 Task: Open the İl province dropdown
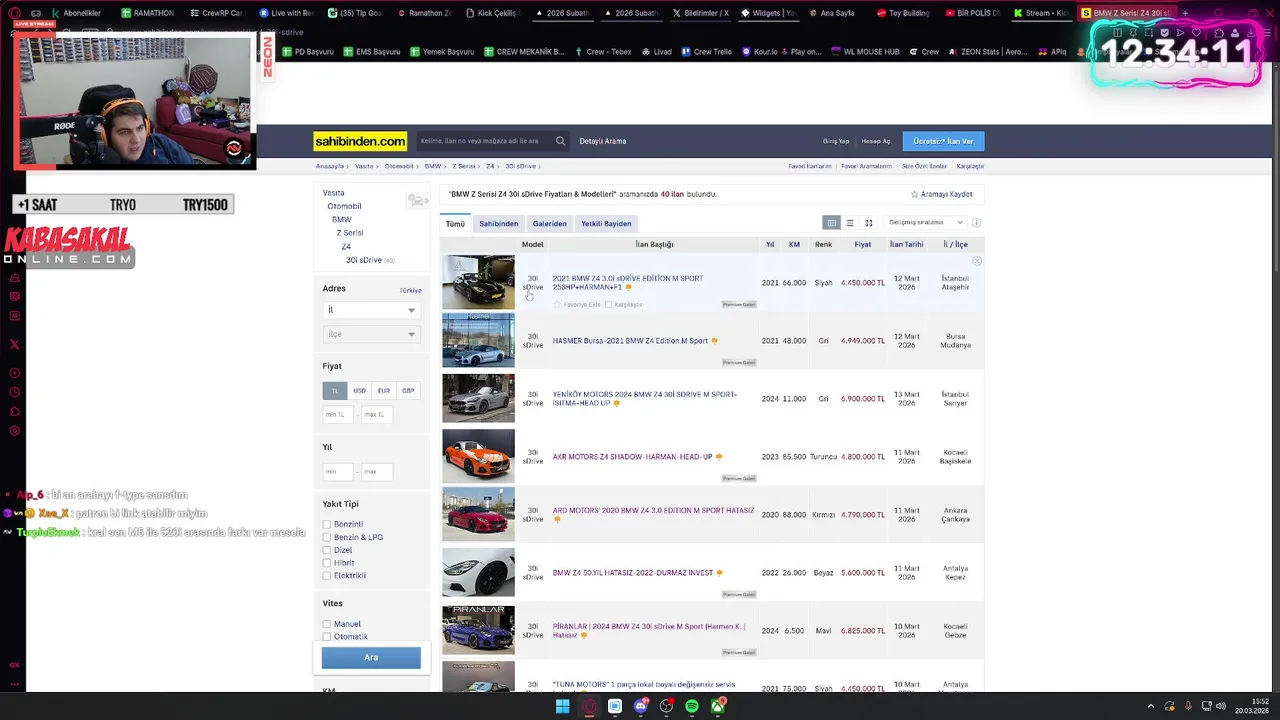pos(370,310)
